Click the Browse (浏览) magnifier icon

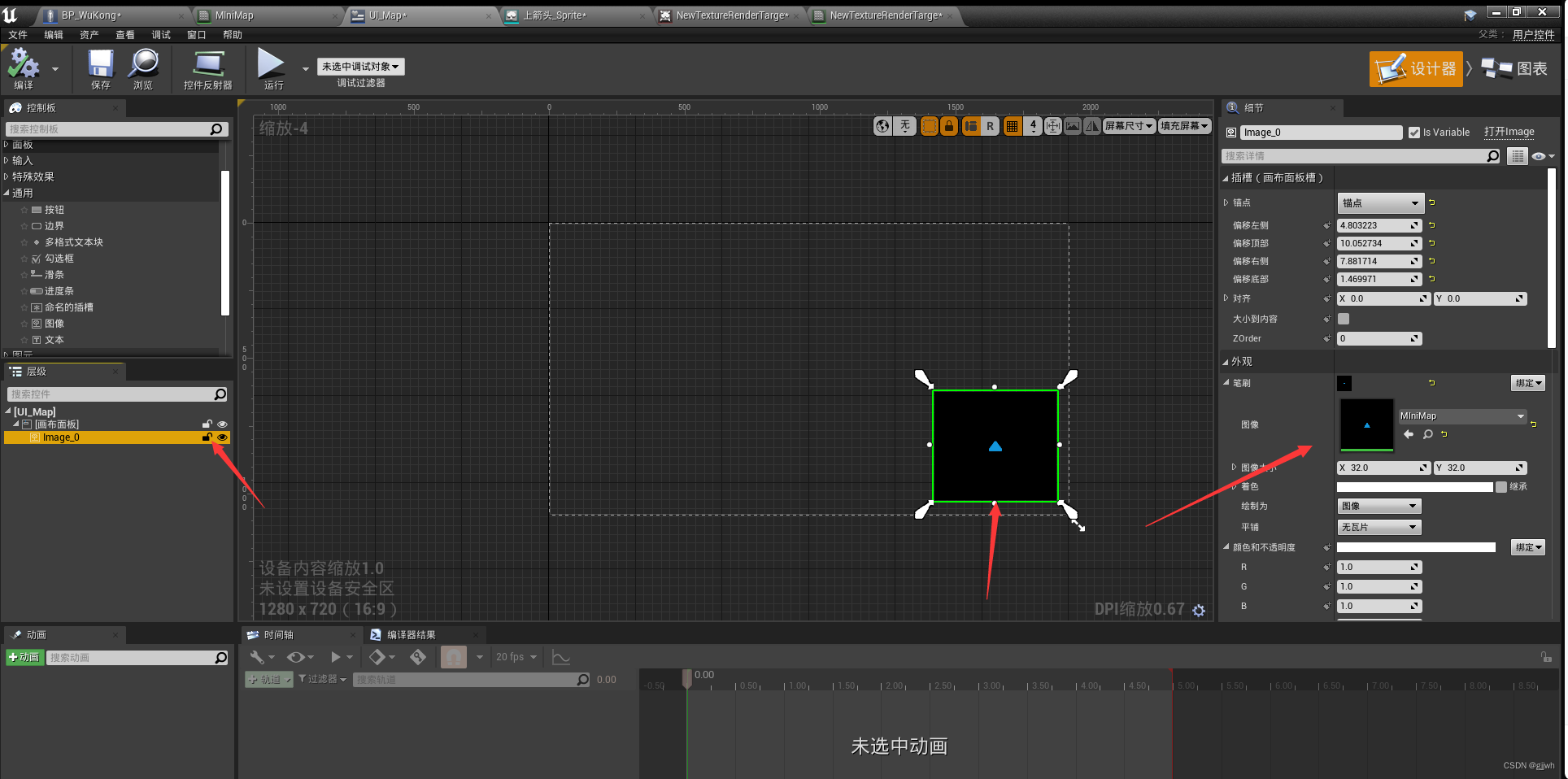pyautogui.click(x=143, y=67)
